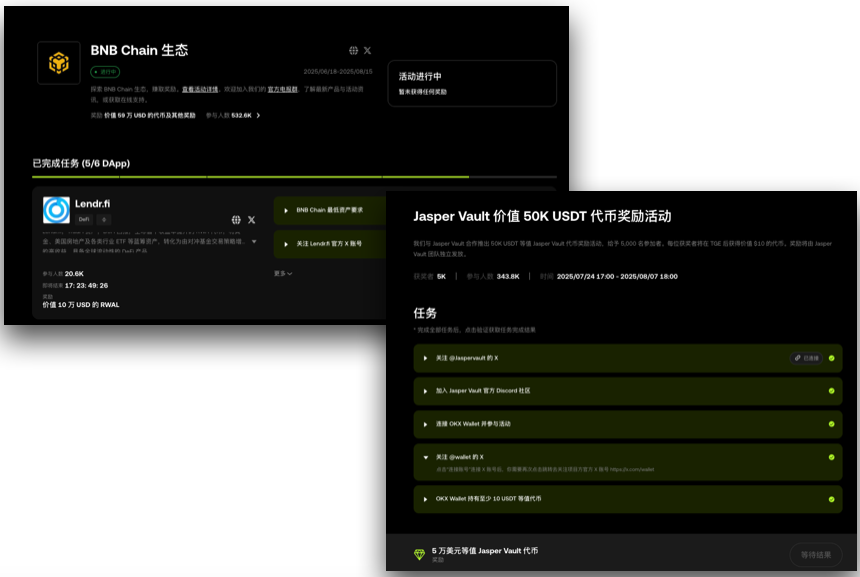This screenshot has height=577, width=860.
Task: Expand the Lendr.fi description text arrow
Action: point(254,241)
